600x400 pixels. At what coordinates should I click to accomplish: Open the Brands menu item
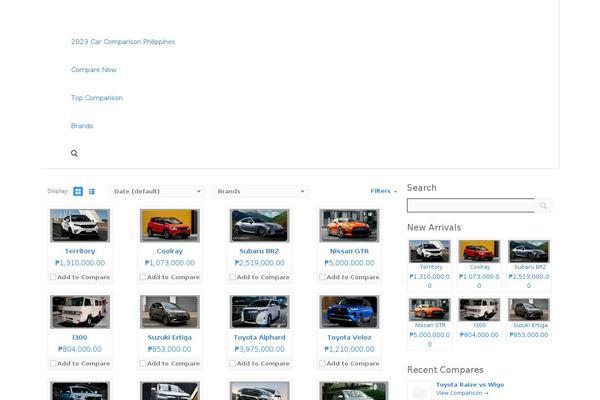click(x=82, y=126)
